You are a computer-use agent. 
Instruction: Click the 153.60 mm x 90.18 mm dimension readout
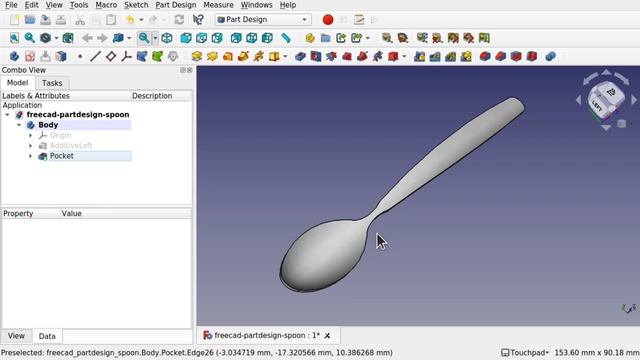tap(597, 352)
